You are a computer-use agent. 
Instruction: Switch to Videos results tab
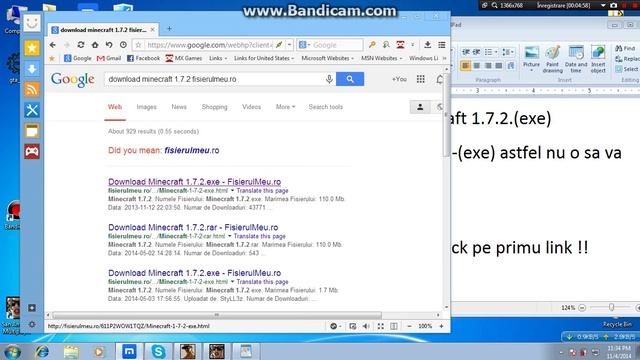click(251, 107)
